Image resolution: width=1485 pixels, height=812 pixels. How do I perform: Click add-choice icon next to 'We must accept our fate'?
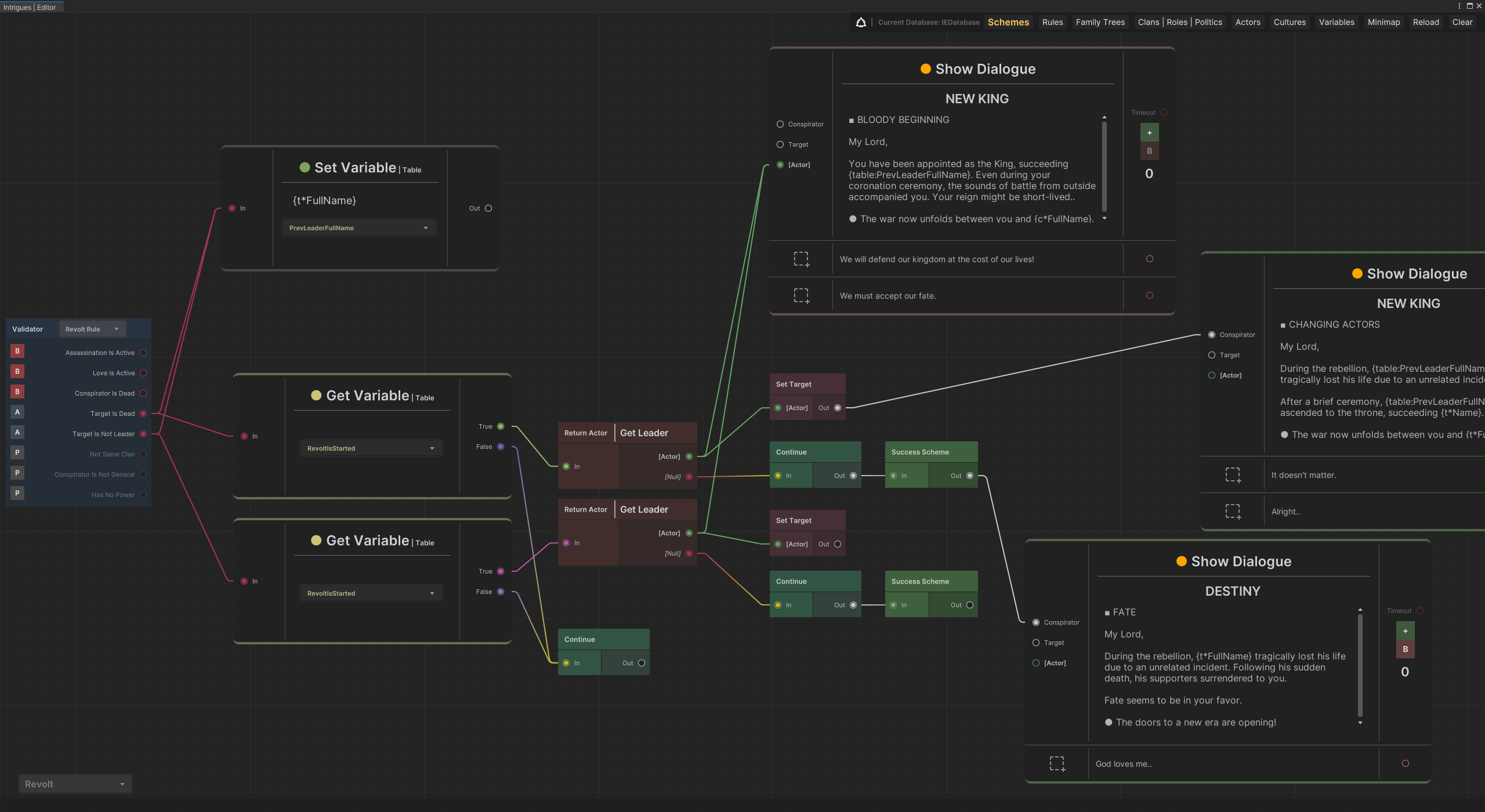pos(801,296)
